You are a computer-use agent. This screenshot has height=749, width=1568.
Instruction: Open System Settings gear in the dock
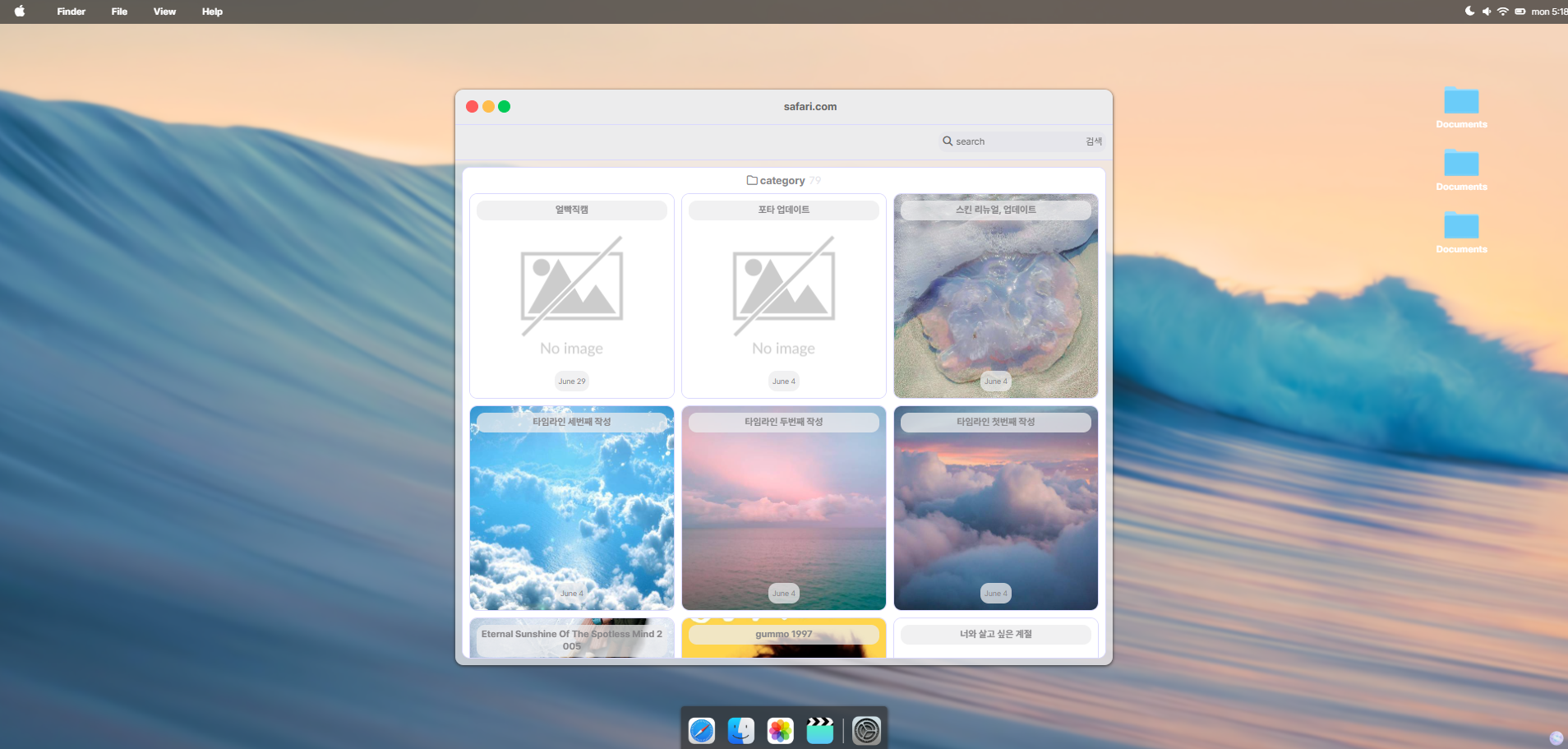click(866, 730)
